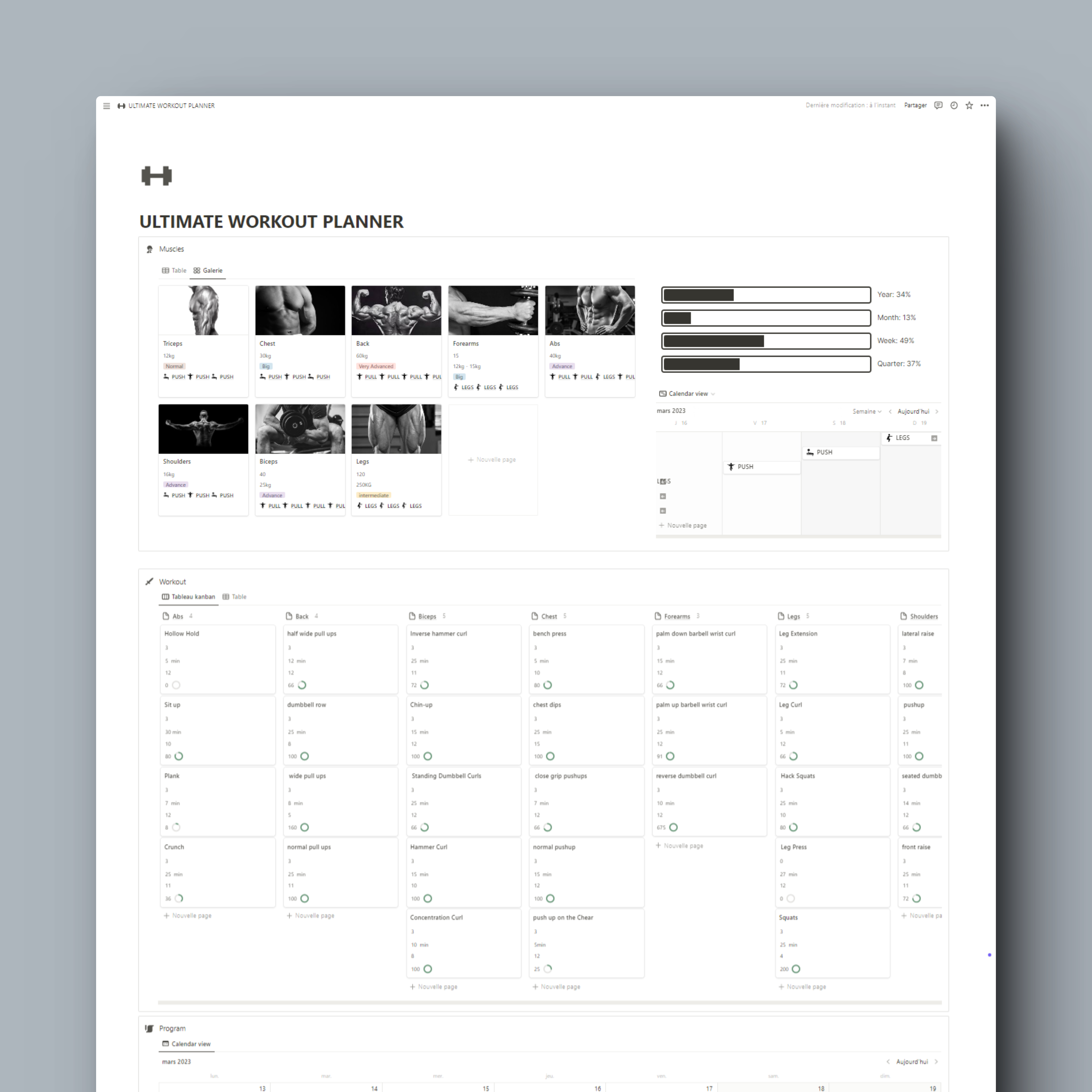Viewport: 1092px width, 1092px height.
Task: Open page history clock icon
Action: [954, 105]
